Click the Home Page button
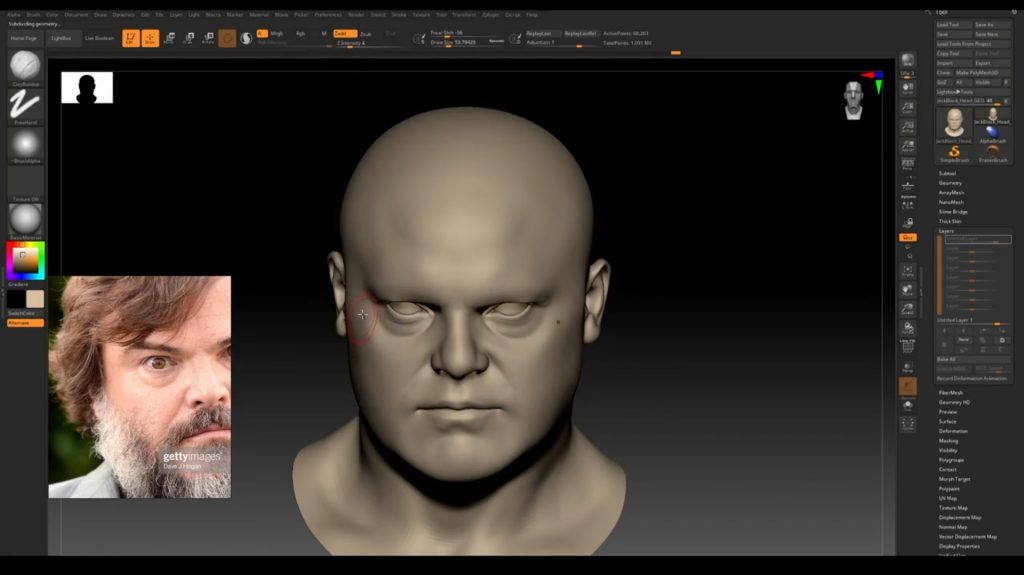Image resolution: width=1024 pixels, height=575 pixels. [x=24, y=39]
